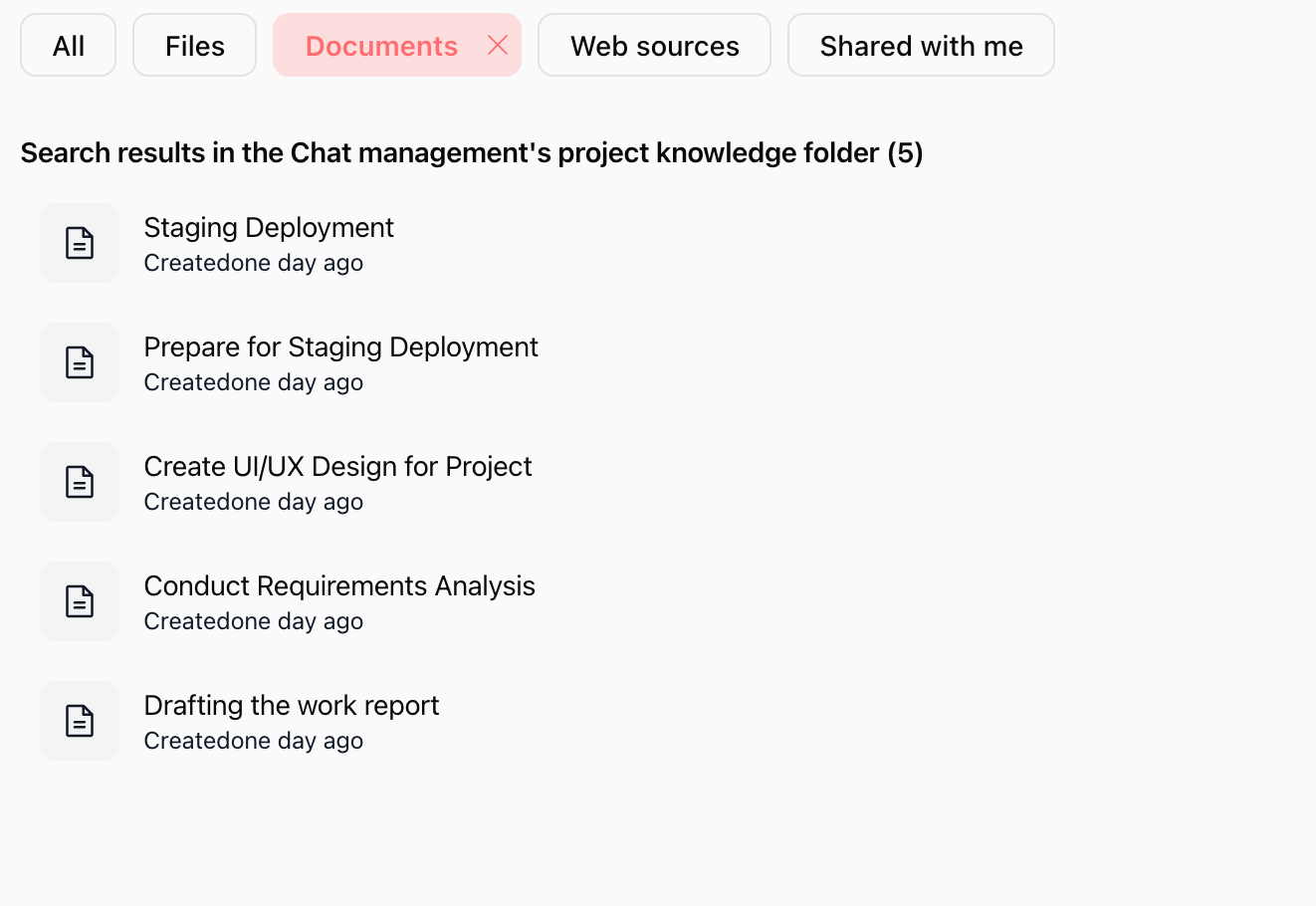Click the created date under Create UI/UX Design

pyautogui.click(x=254, y=502)
